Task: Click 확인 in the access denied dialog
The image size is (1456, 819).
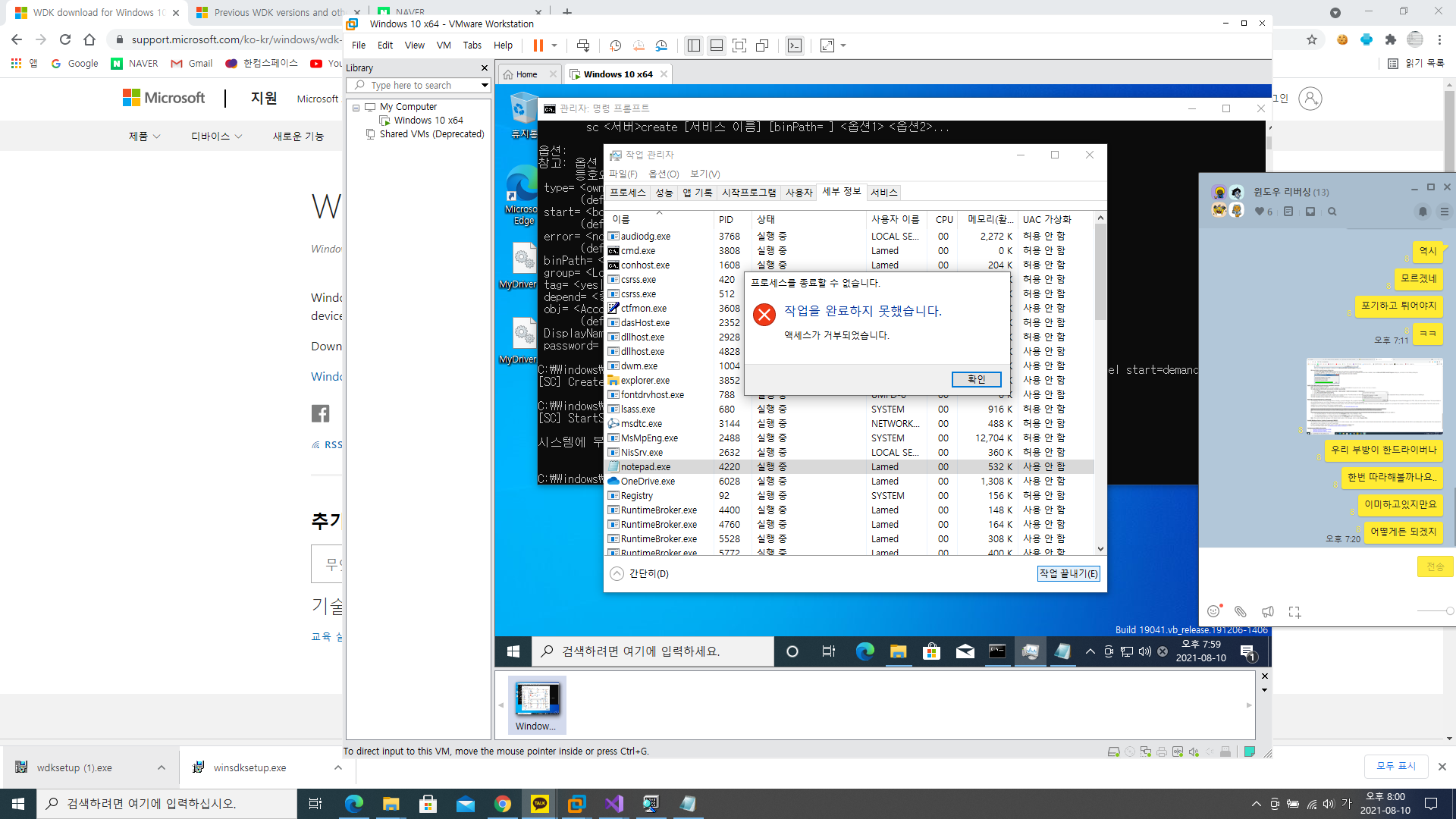Action: (x=976, y=379)
